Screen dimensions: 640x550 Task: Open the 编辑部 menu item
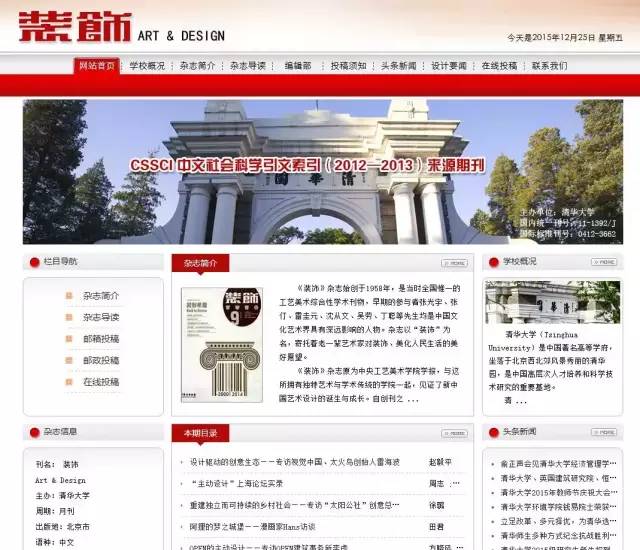[x=298, y=66]
